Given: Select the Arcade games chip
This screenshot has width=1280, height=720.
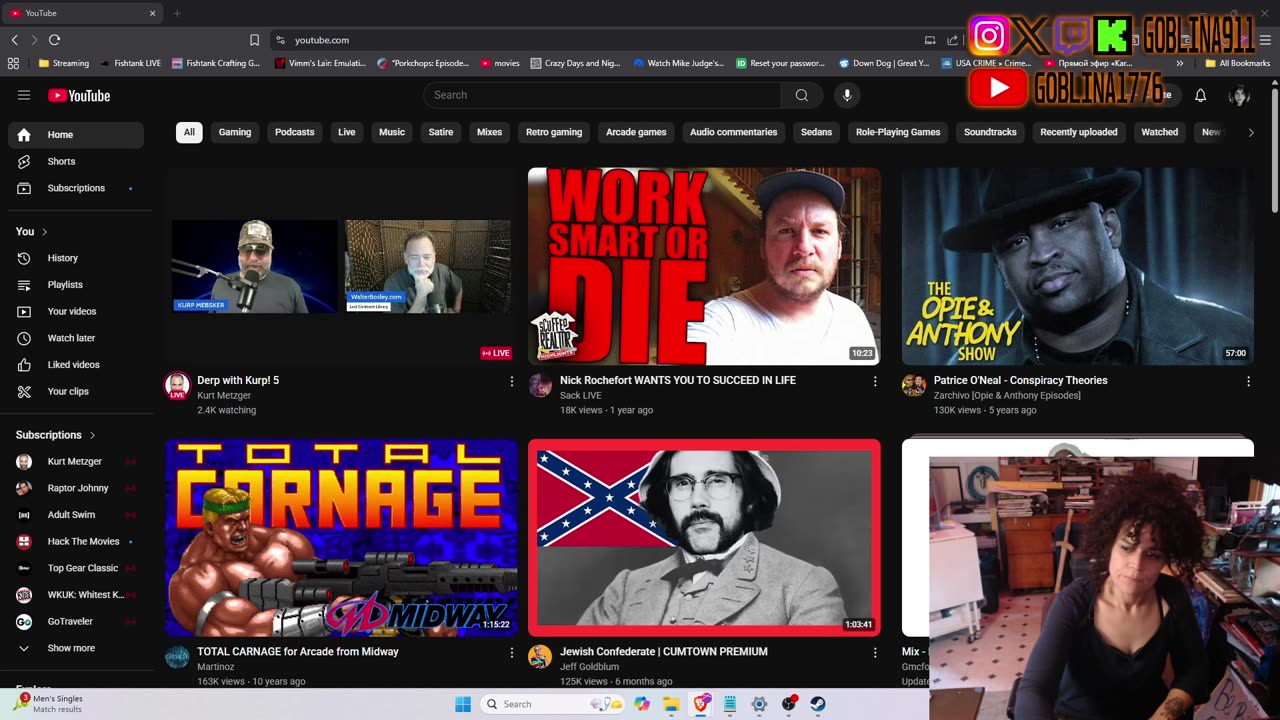Looking at the screenshot, I should [636, 132].
